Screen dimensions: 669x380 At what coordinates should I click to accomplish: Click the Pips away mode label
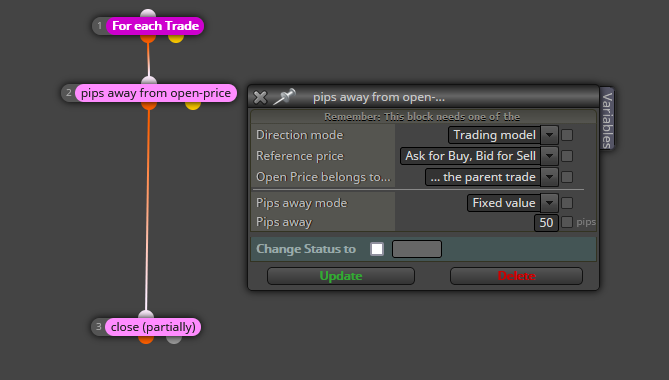301,203
